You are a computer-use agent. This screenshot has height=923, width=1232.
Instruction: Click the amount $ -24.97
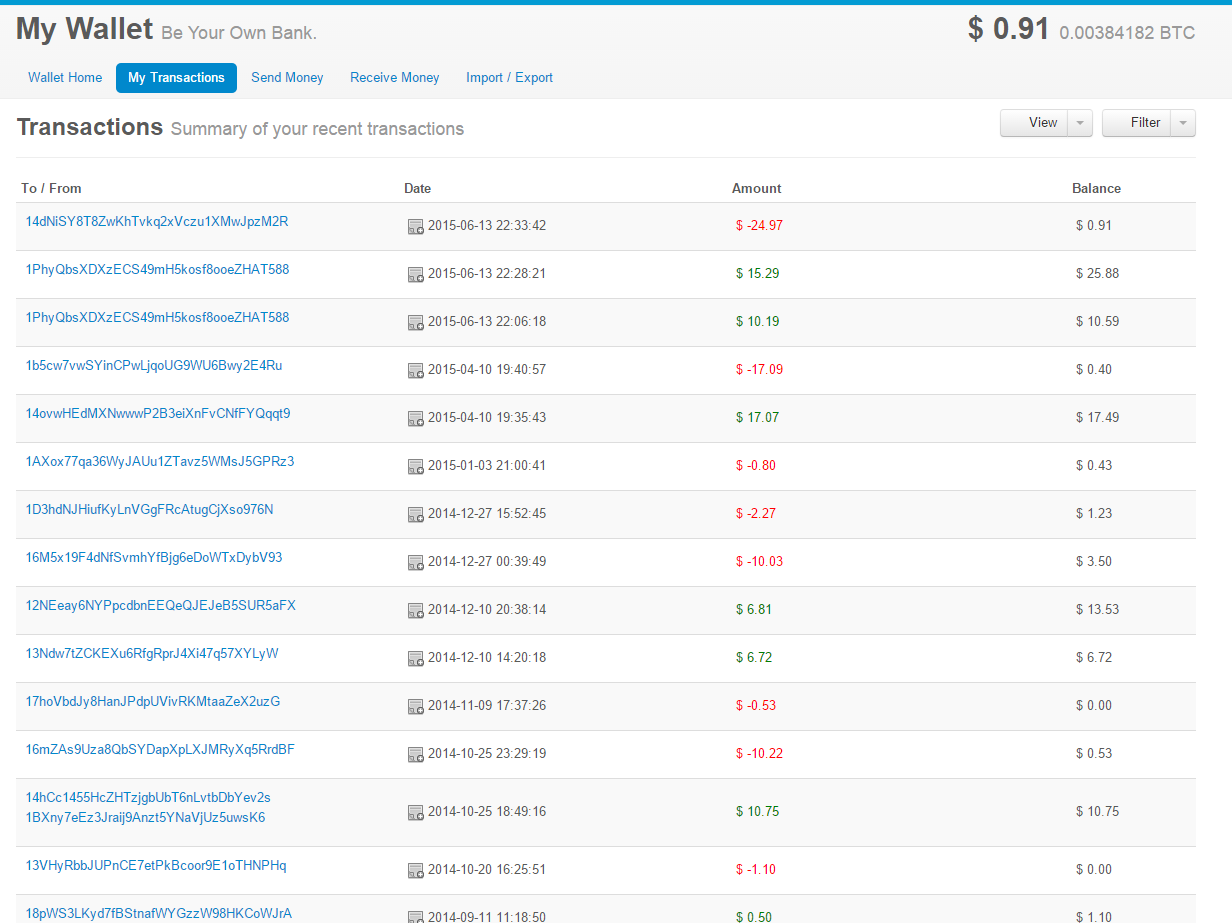click(x=759, y=225)
